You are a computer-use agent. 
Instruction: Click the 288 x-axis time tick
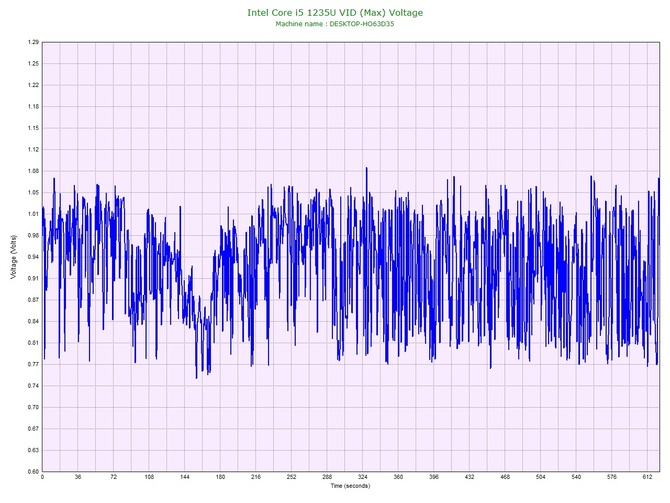coord(327,477)
